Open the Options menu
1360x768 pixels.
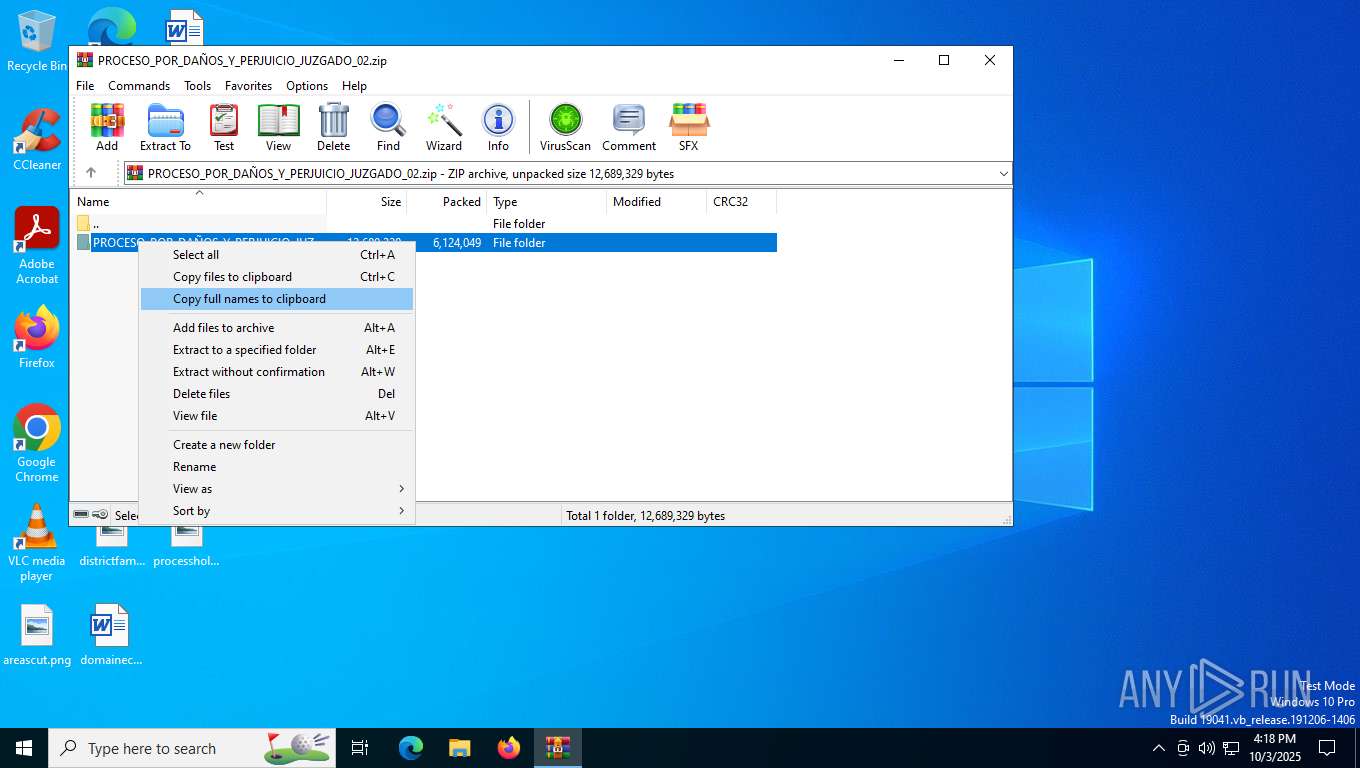click(307, 86)
